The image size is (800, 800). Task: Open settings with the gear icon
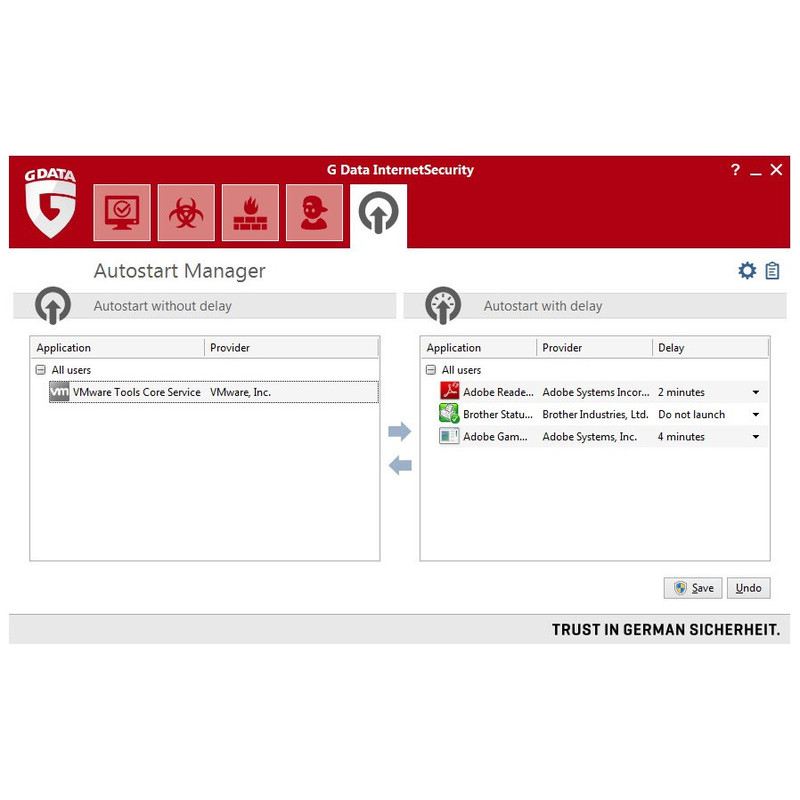(x=747, y=270)
